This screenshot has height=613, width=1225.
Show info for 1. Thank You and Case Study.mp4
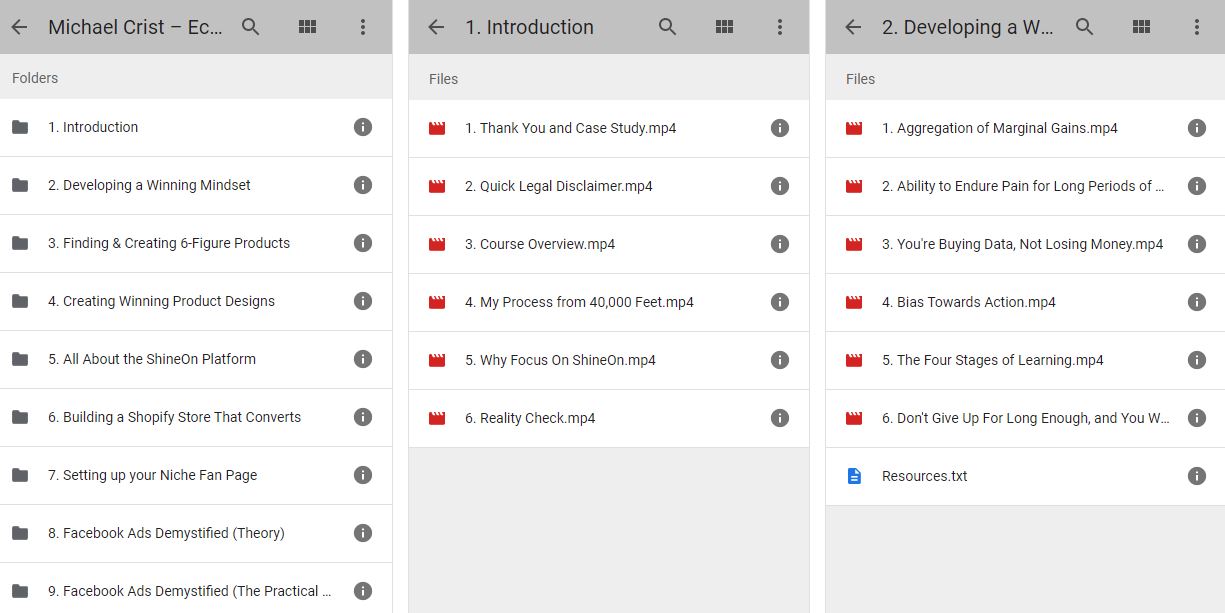point(780,128)
